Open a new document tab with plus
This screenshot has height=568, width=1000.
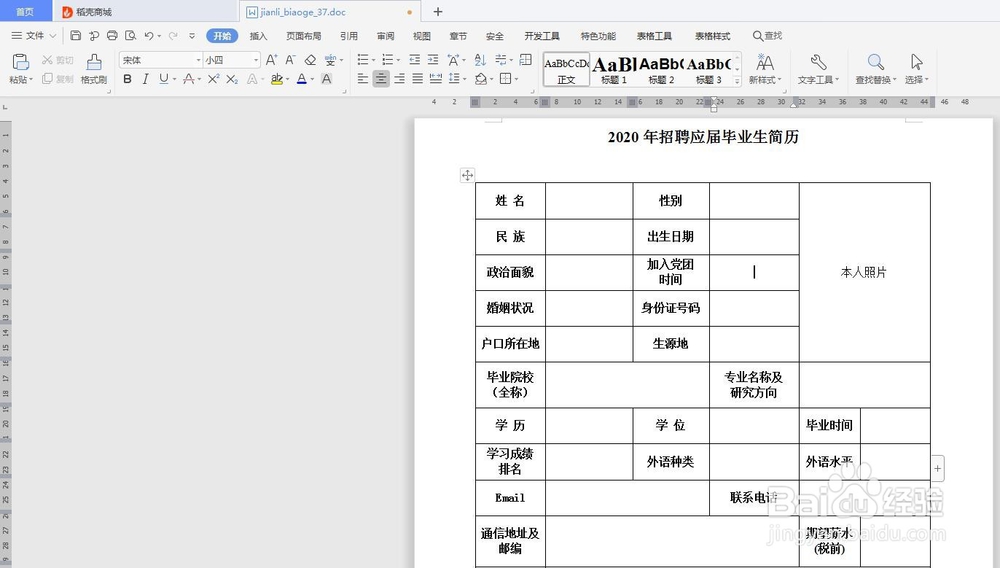click(438, 11)
